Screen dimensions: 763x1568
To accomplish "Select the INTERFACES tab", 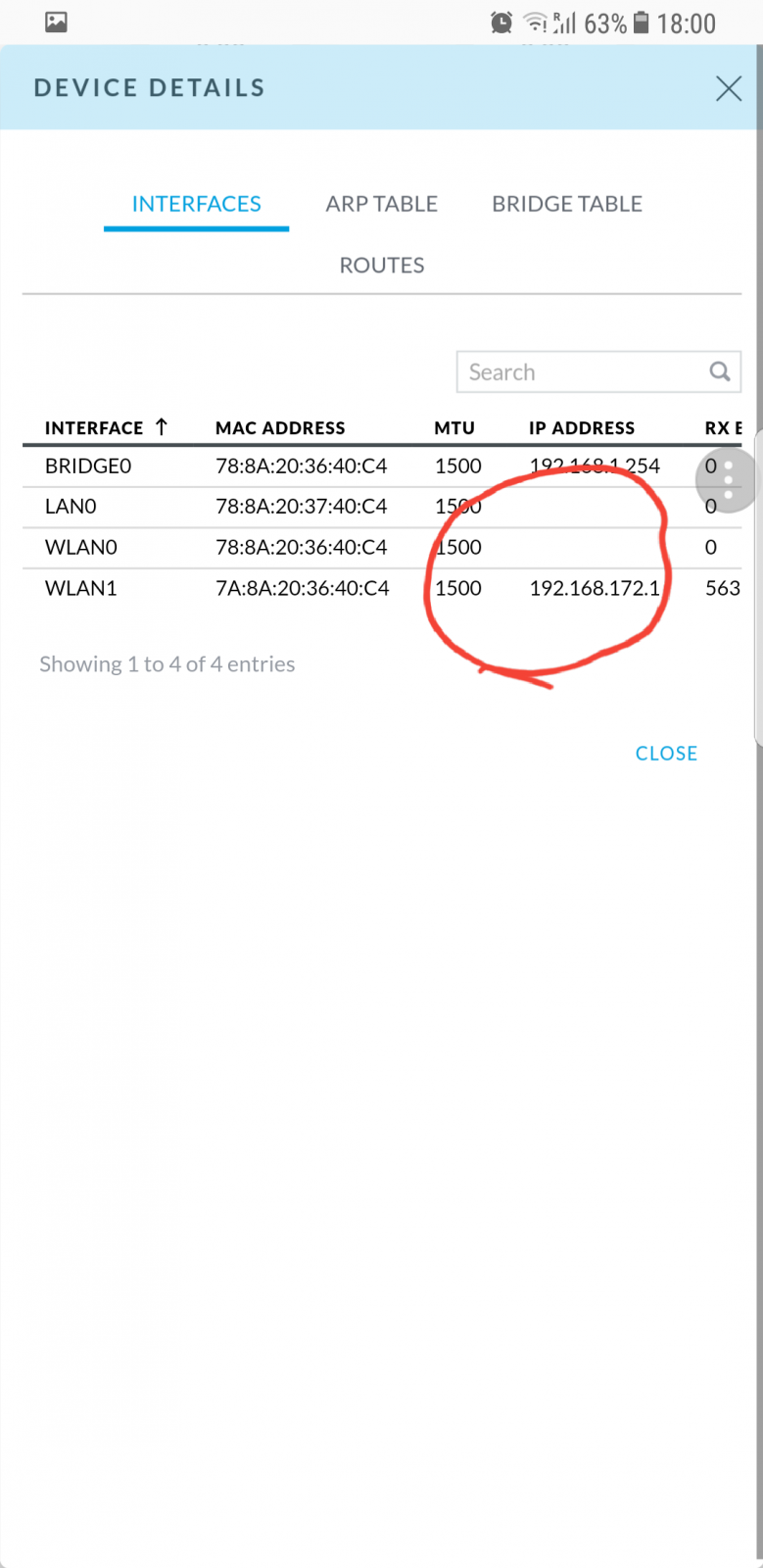I will click(197, 204).
